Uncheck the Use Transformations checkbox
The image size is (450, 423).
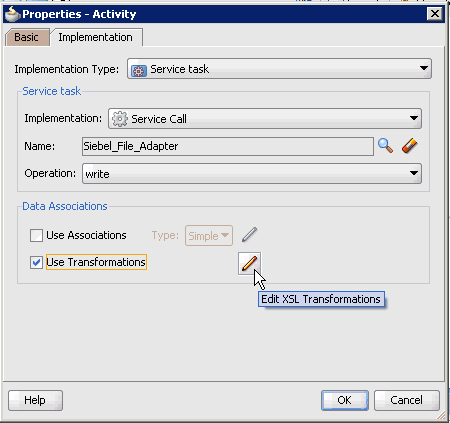coord(36,262)
